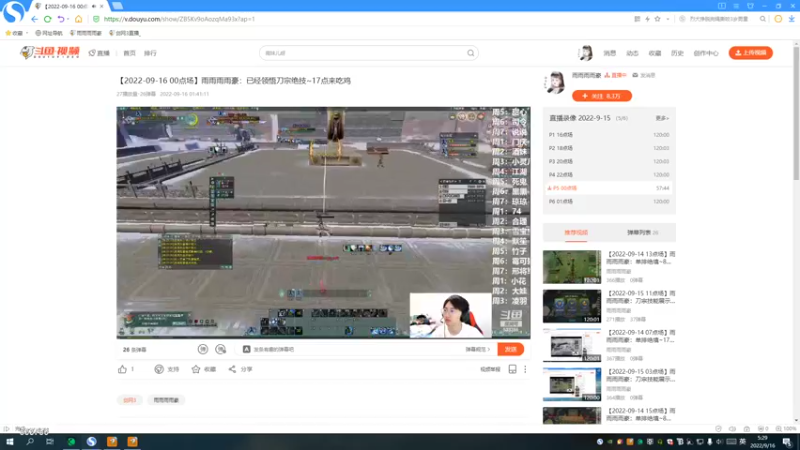Play recording P1 16点场
This screenshot has width=800, height=450.
point(609,135)
